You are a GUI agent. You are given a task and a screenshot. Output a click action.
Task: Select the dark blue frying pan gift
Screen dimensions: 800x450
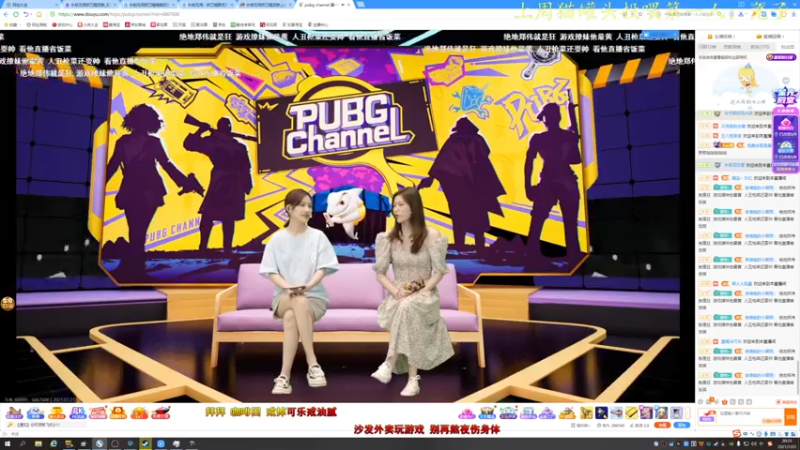[x=602, y=412]
